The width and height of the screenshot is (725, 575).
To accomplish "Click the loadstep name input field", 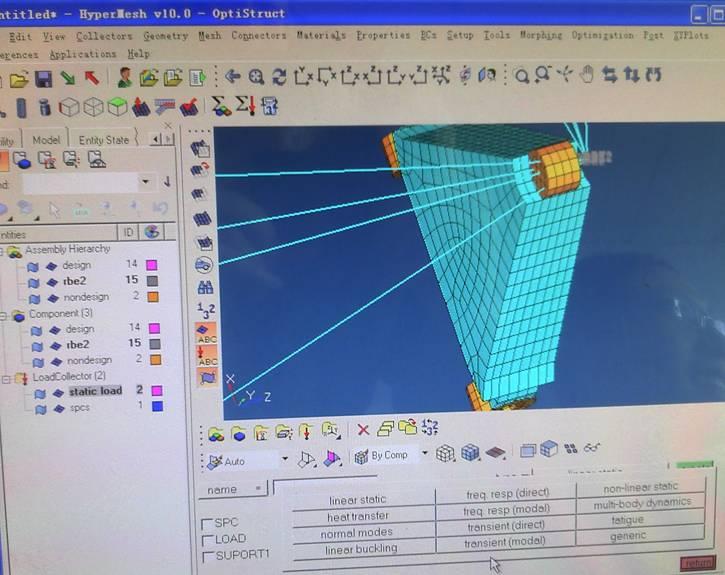I will tap(326, 485).
